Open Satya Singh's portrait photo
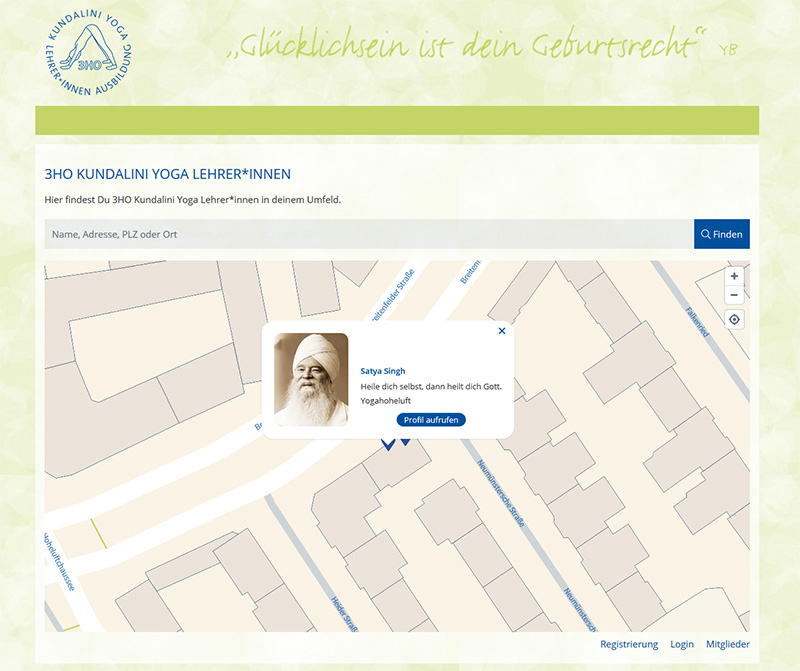Image resolution: width=800 pixels, height=671 pixels. coord(311,380)
